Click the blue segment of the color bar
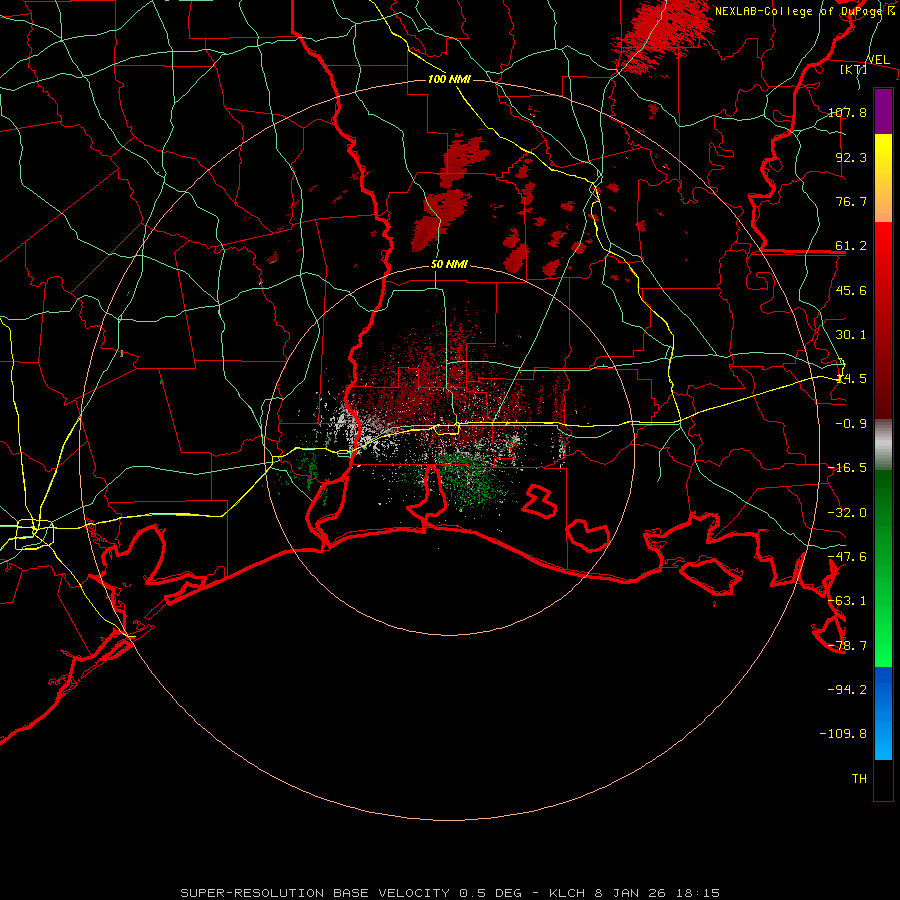 tap(883, 713)
